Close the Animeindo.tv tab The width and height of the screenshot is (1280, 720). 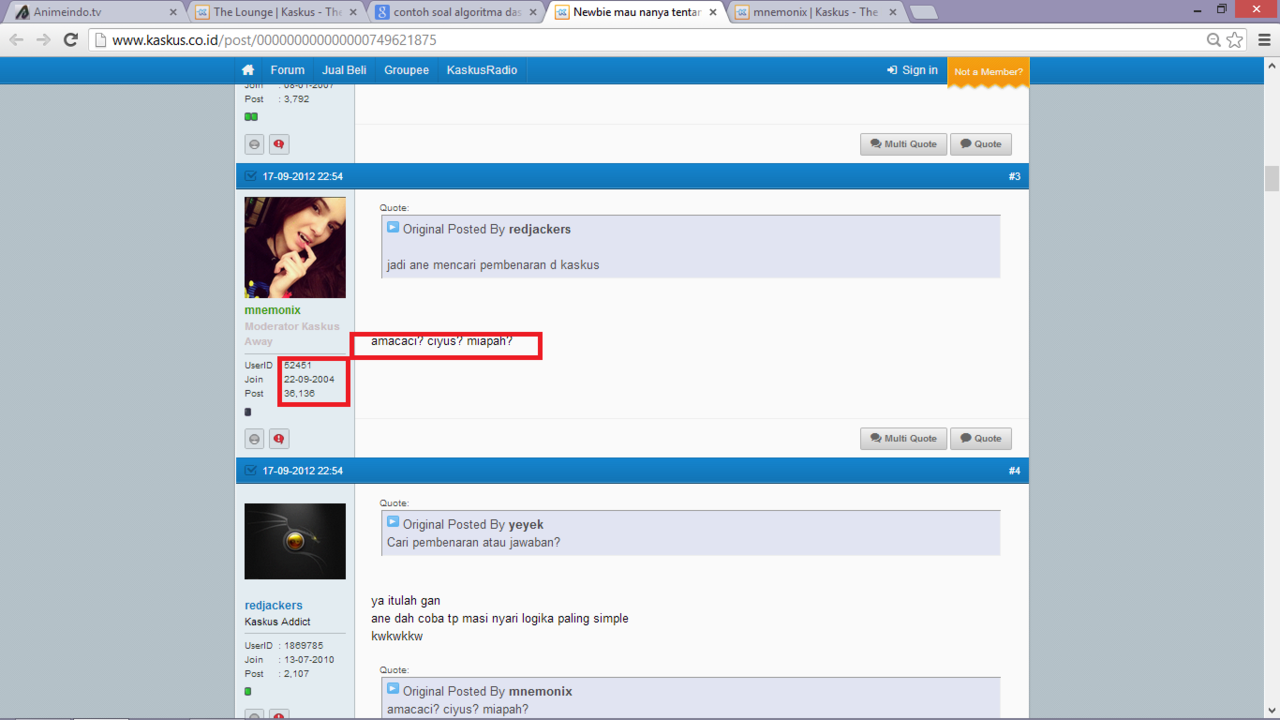173,12
